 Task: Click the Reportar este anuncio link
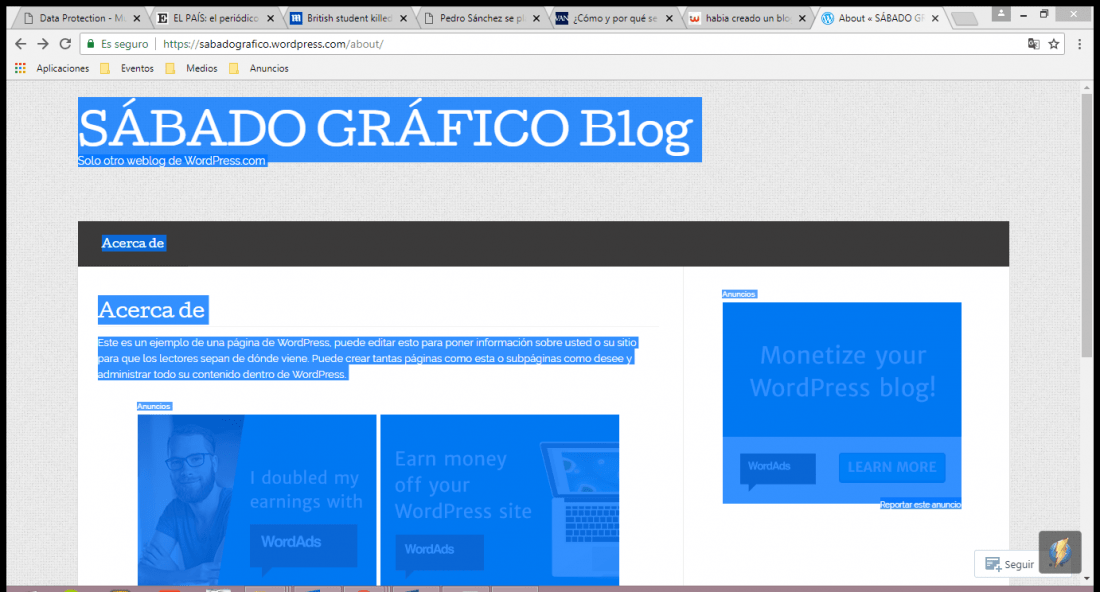(x=920, y=505)
